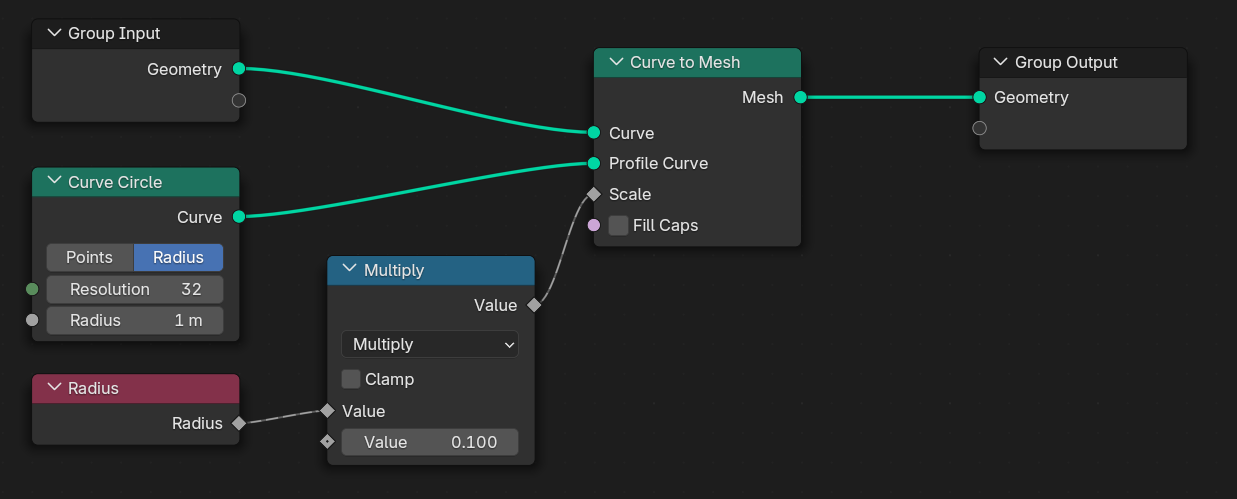Click the Profile Curve label

click(x=658, y=163)
